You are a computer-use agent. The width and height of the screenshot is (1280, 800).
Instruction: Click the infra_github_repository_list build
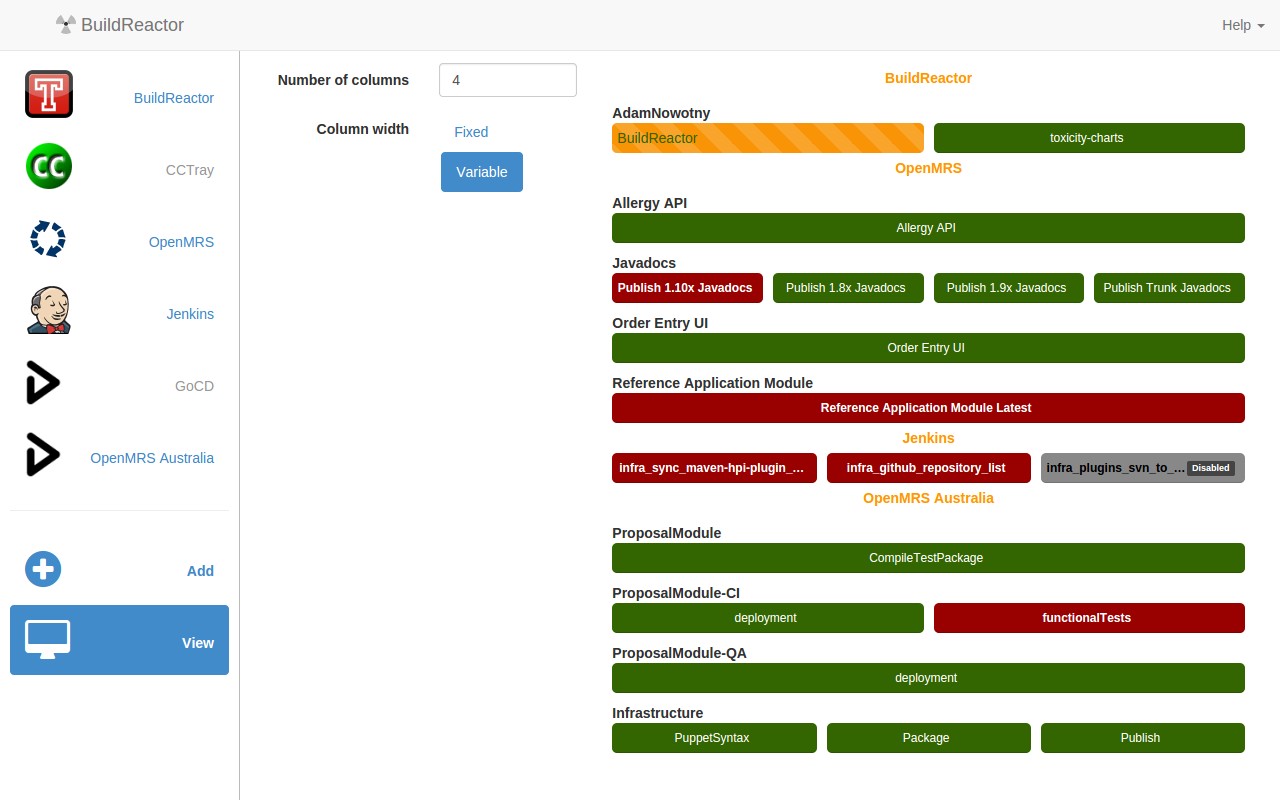pos(928,468)
